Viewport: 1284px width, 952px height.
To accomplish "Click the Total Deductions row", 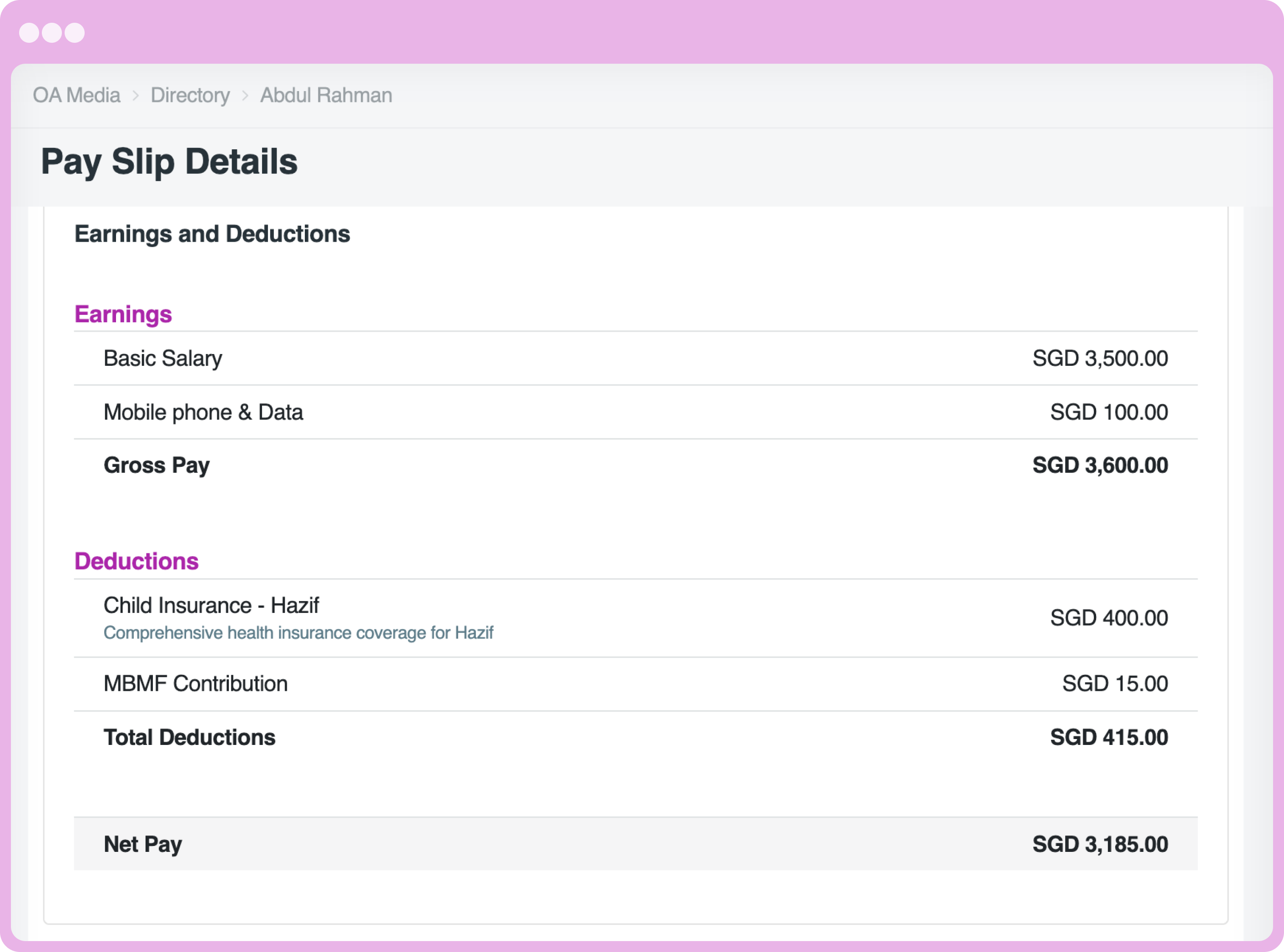I will click(x=190, y=737).
